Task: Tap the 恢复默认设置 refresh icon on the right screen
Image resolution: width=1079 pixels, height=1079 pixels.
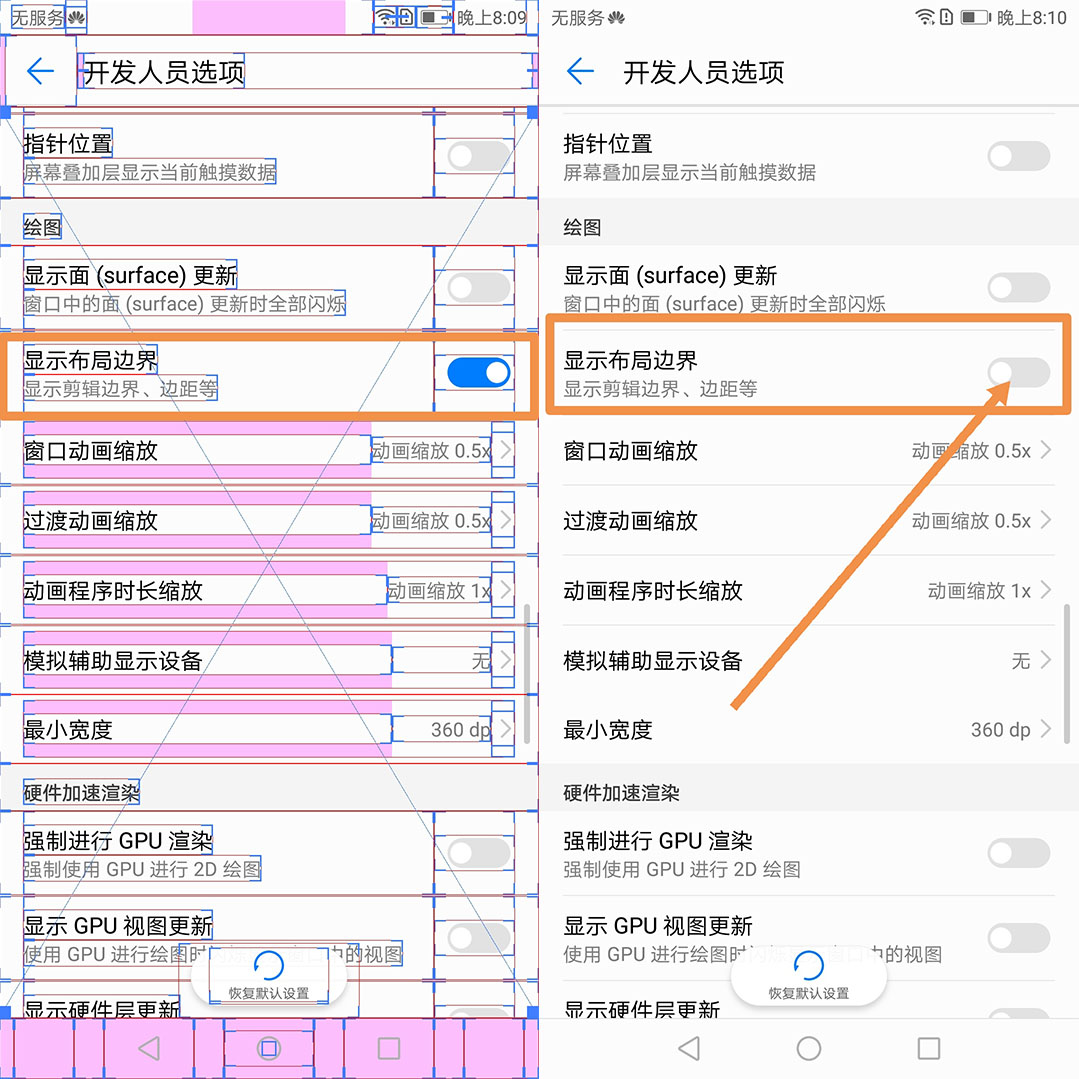Action: point(808,966)
